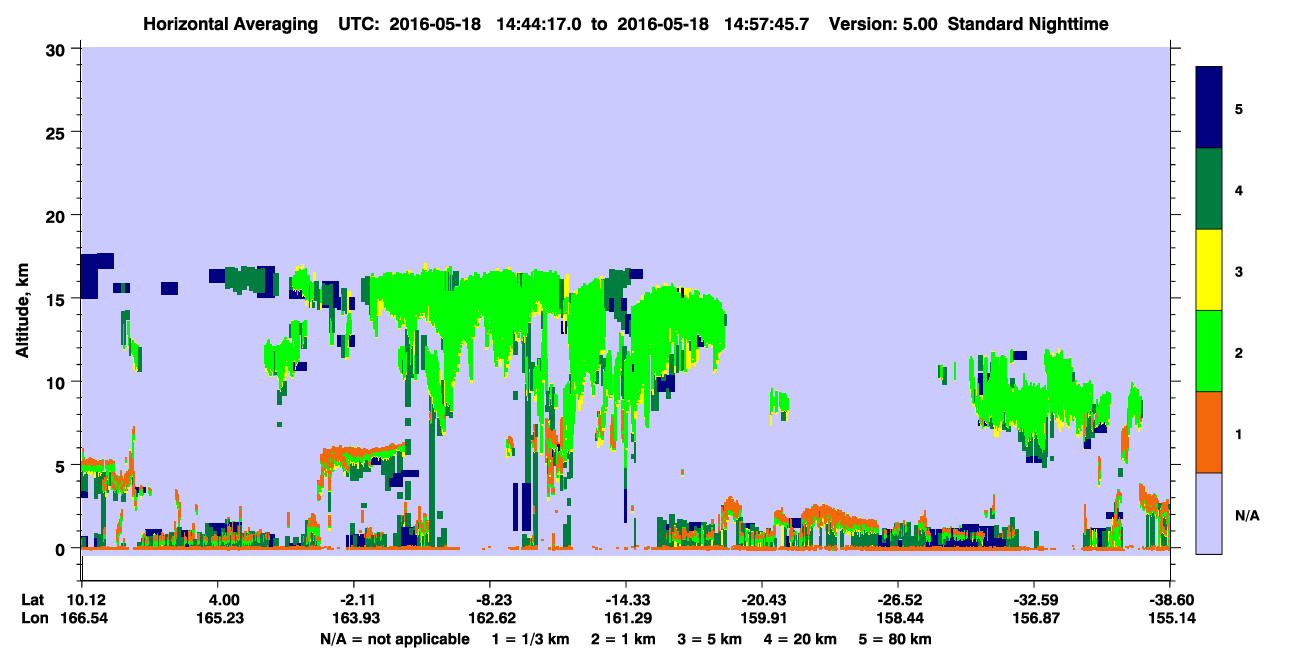The image size is (1300, 667).
Task: Click the orange color bar segment 1
Action: point(1209,432)
